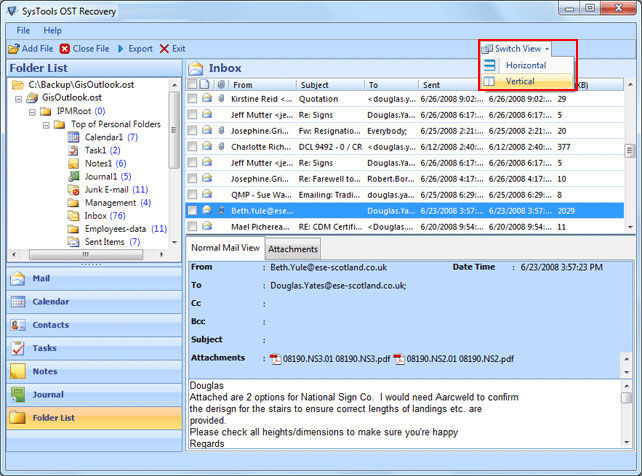Click the Close File red icon
The image size is (642, 476).
tap(65, 48)
